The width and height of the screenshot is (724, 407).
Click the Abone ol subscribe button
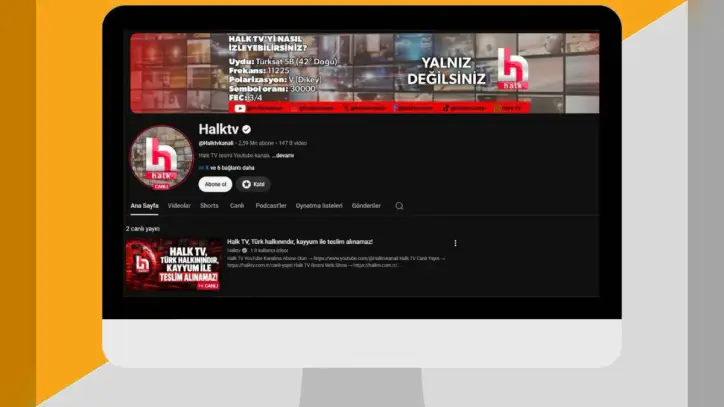215,184
